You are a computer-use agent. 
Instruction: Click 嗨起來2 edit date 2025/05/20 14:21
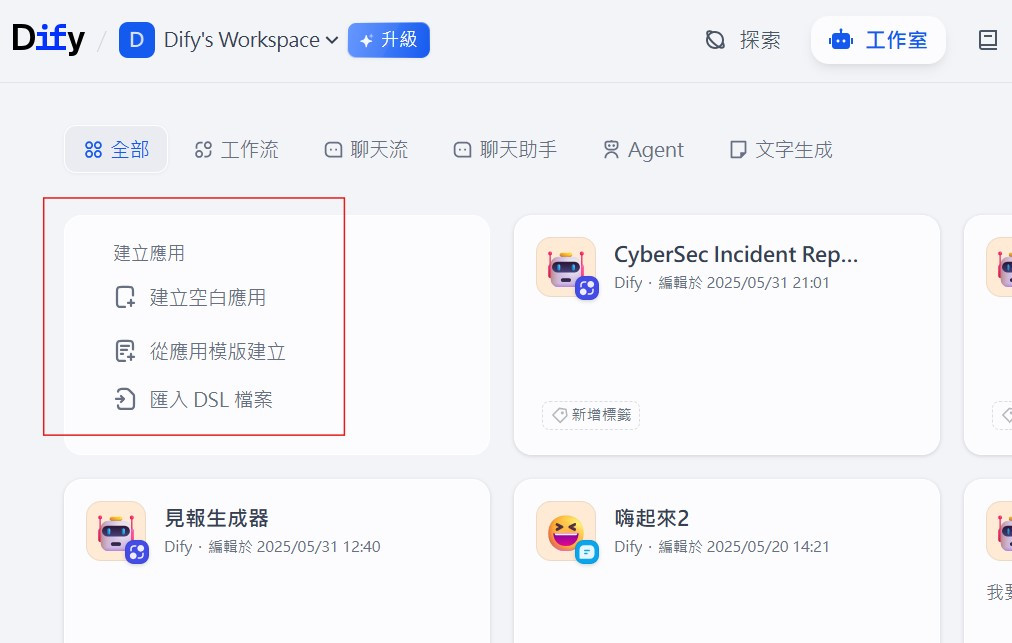pyautogui.click(x=768, y=547)
